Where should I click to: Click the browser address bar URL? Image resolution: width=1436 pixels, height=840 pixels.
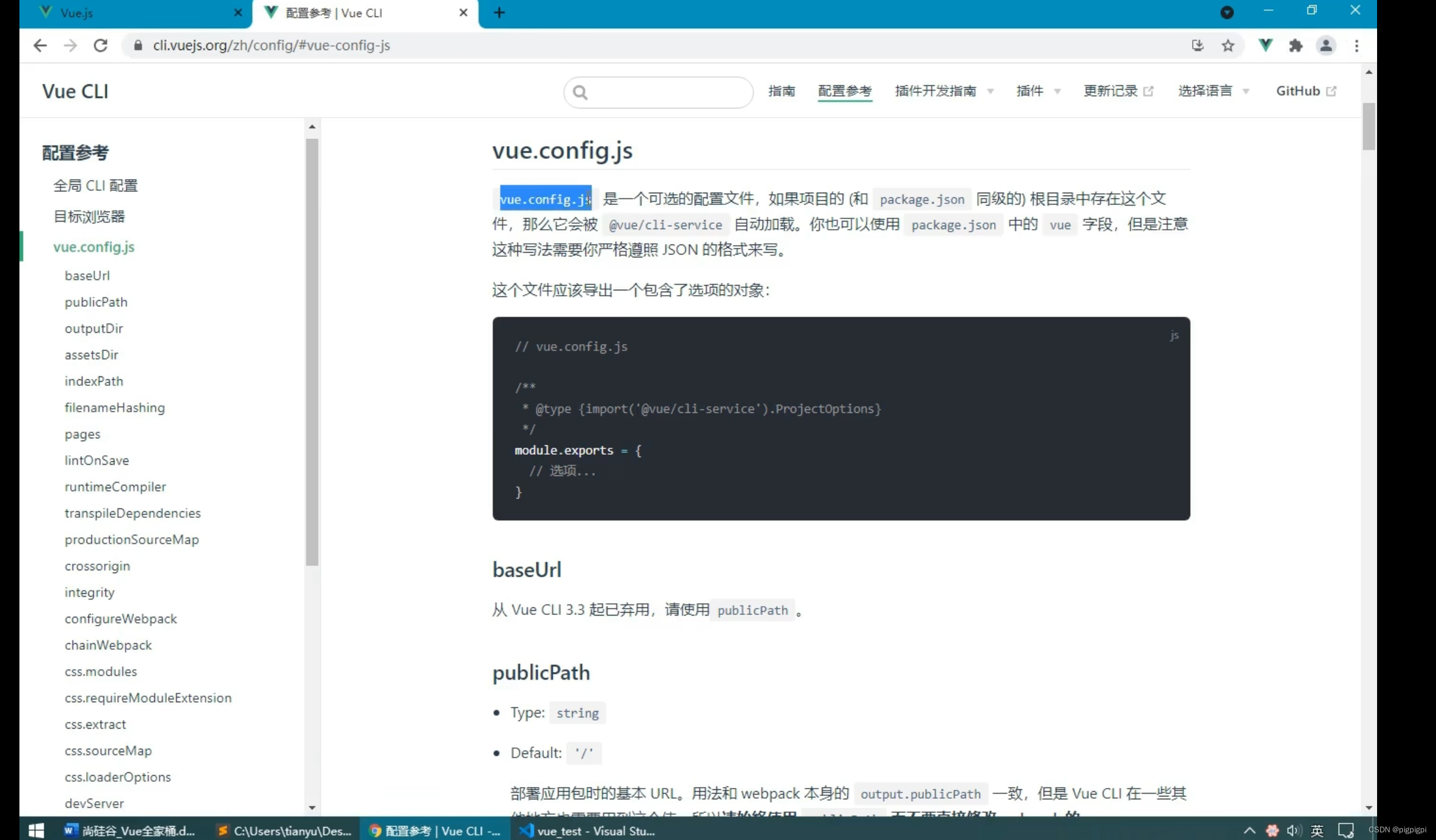272,45
